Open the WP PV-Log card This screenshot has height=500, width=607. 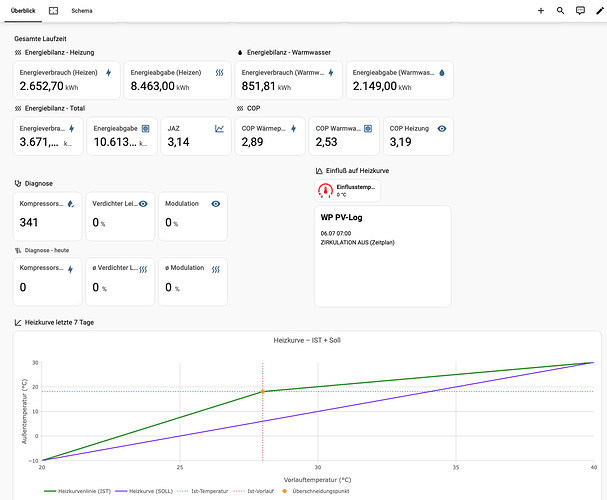point(382,256)
